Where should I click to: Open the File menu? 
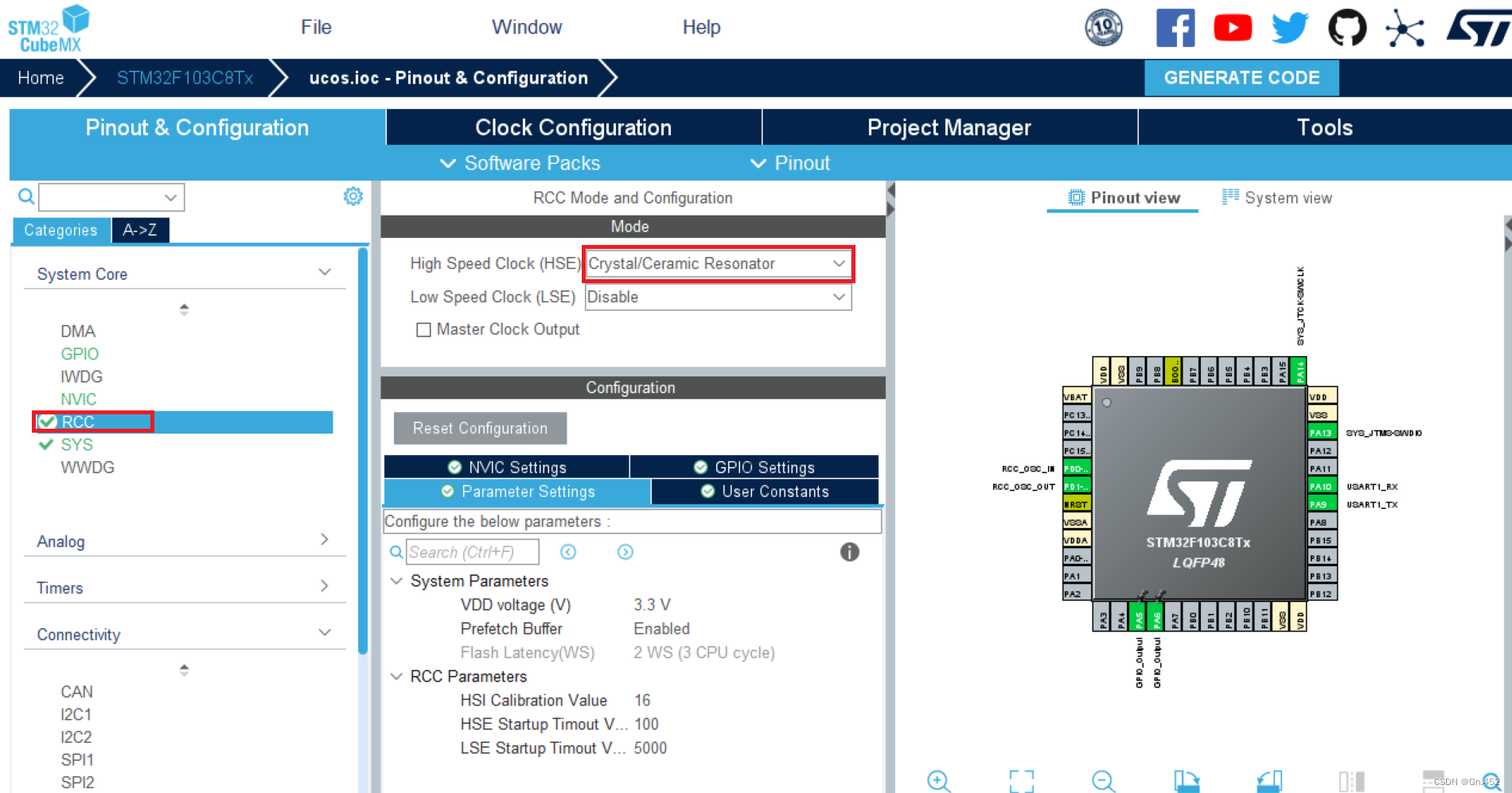click(x=316, y=27)
